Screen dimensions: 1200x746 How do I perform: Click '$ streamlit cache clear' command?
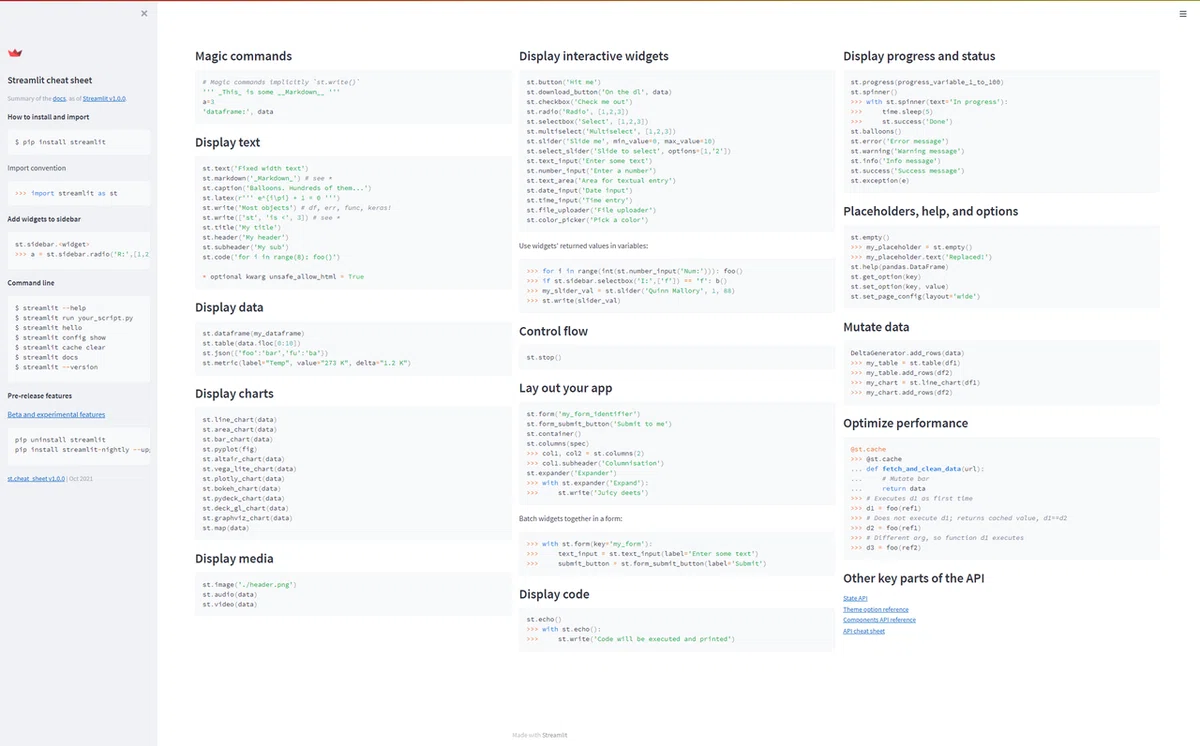(x=60, y=347)
